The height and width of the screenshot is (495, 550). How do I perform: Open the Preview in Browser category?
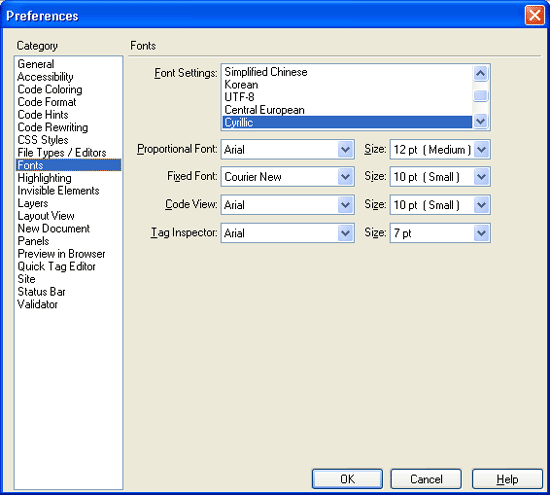coord(61,254)
